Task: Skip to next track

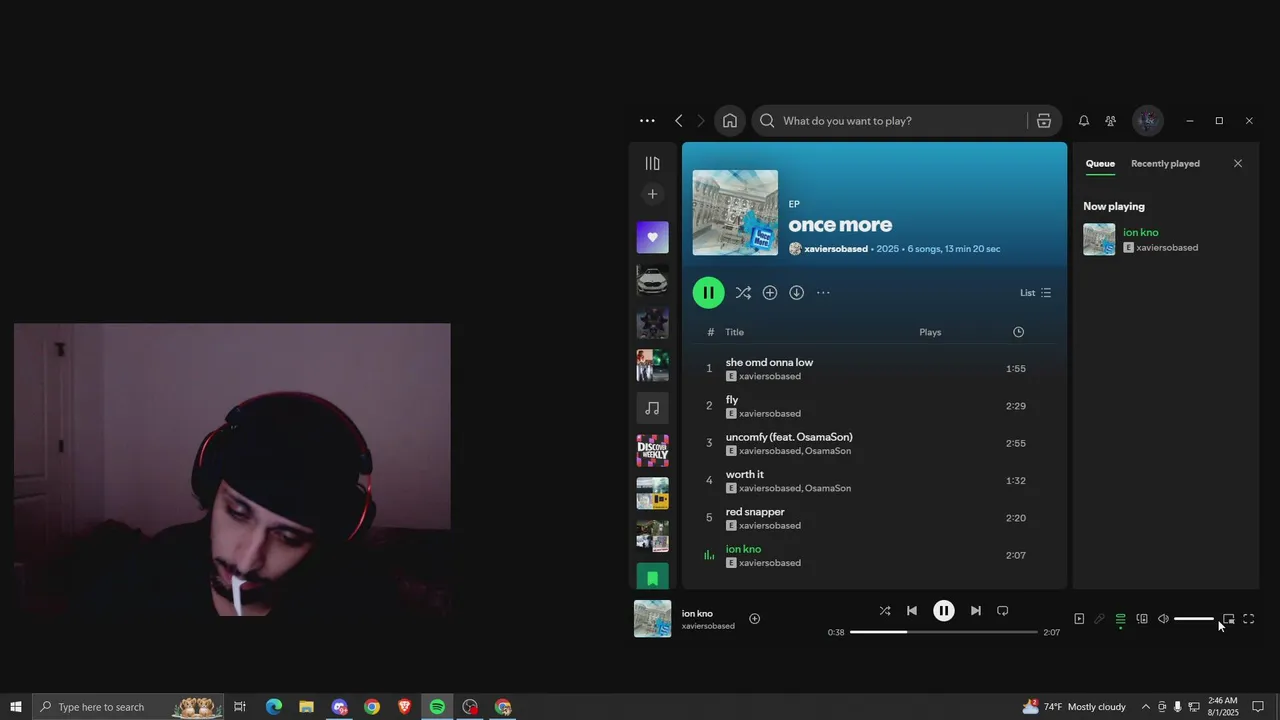Action: 975,611
